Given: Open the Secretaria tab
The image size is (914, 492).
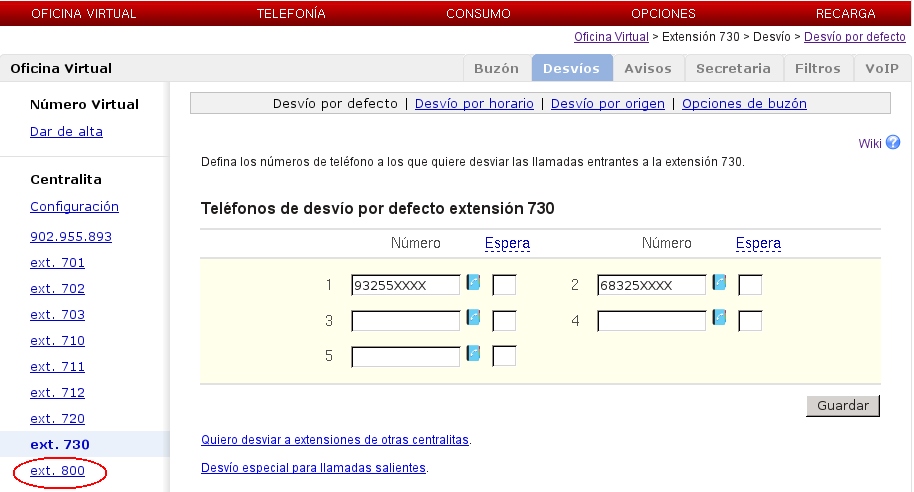Looking at the screenshot, I should point(733,69).
